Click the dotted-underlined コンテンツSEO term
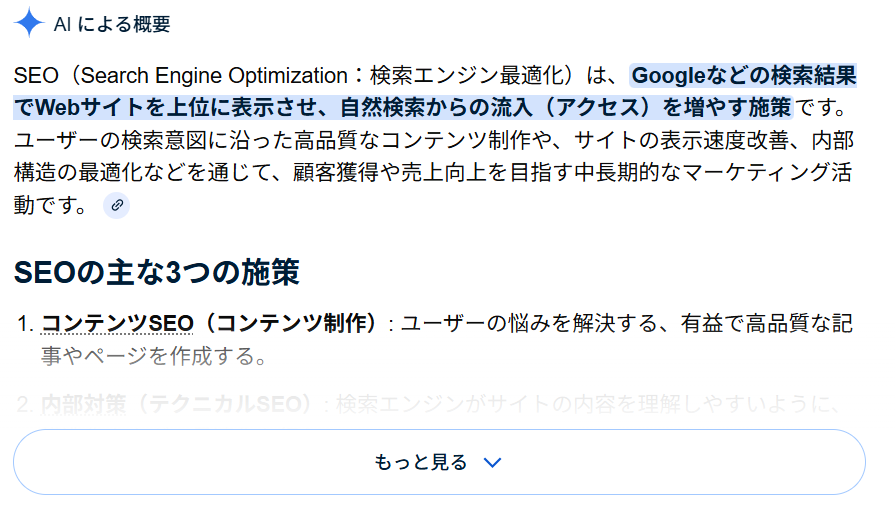Image resolution: width=895 pixels, height=507 pixels. click(x=118, y=323)
